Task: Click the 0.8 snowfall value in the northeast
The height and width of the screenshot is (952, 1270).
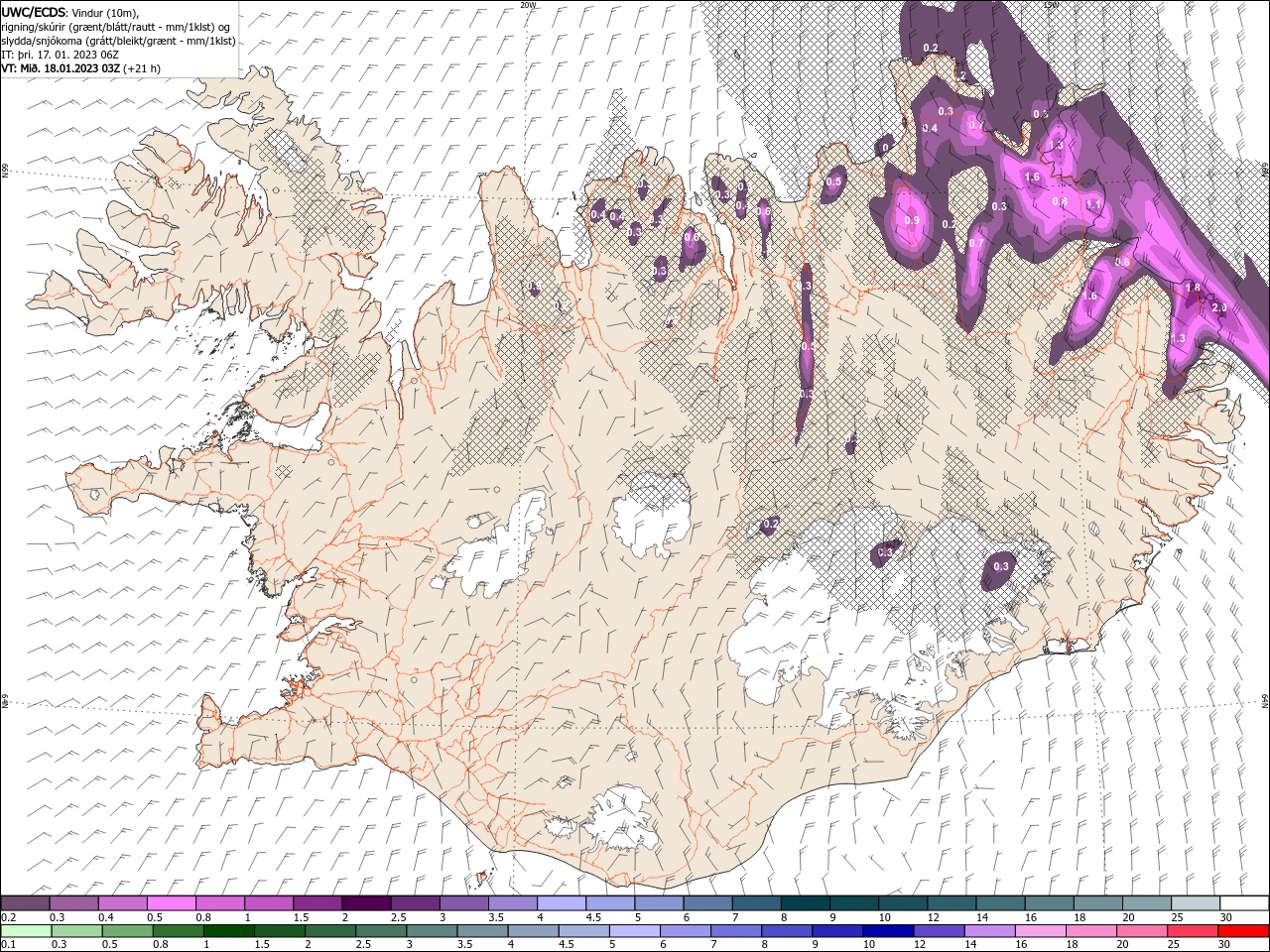Action: point(1059,201)
